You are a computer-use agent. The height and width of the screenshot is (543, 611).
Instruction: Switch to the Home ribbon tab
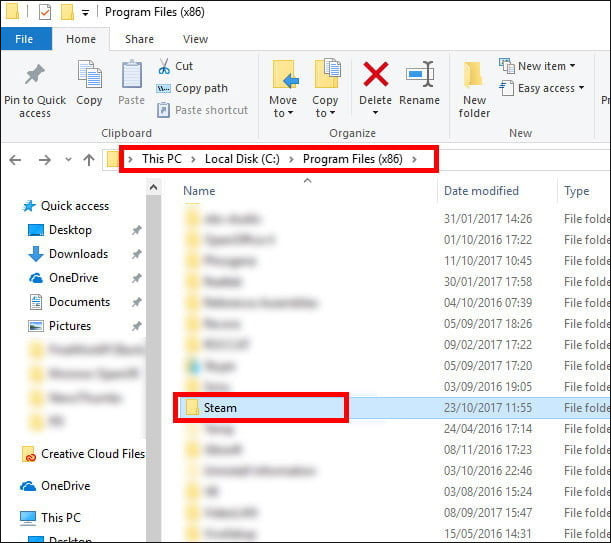pyautogui.click(x=81, y=39)
